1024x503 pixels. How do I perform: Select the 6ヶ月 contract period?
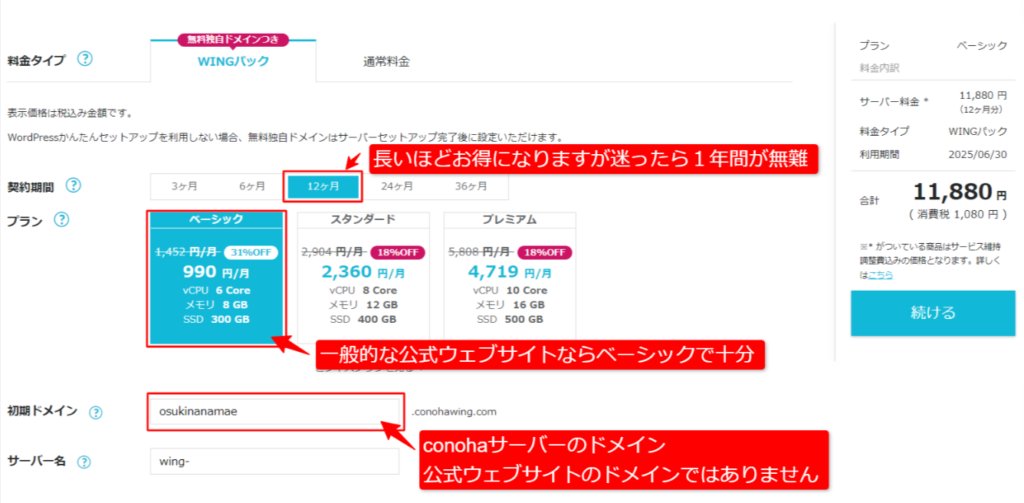click(x=252, y=186)
